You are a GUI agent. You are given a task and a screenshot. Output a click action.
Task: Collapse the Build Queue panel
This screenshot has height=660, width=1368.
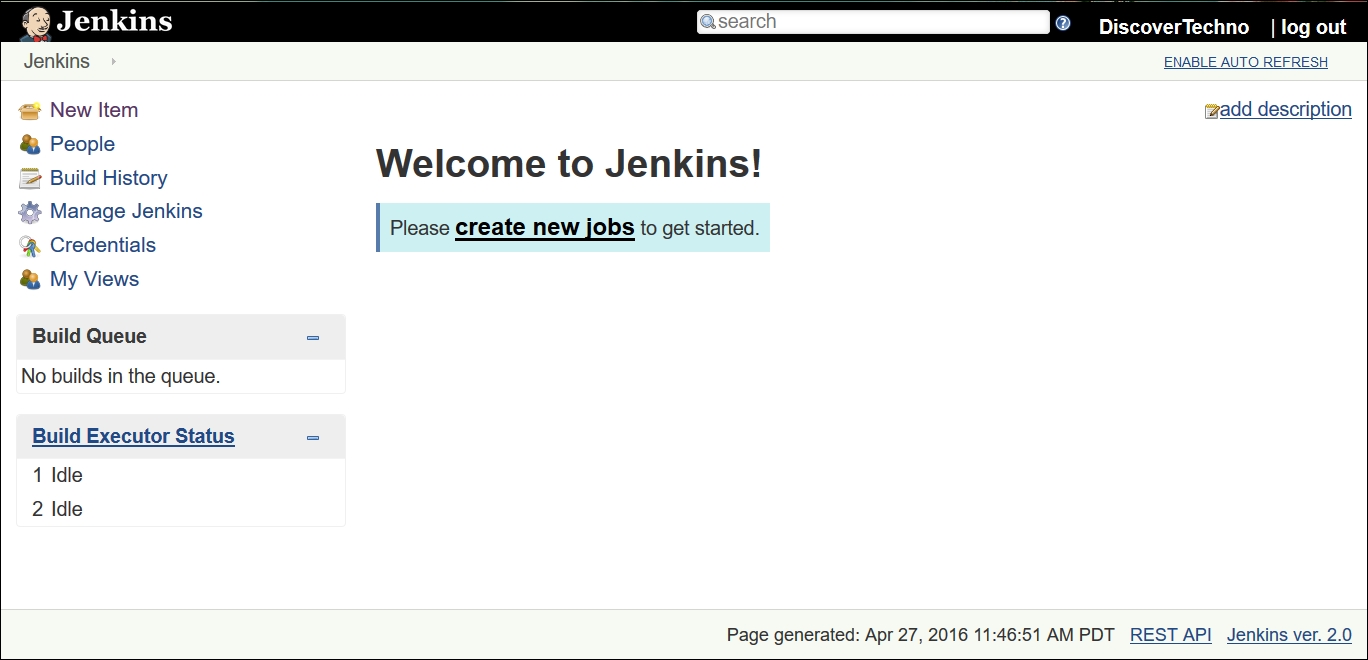click(x=313, y=338)
